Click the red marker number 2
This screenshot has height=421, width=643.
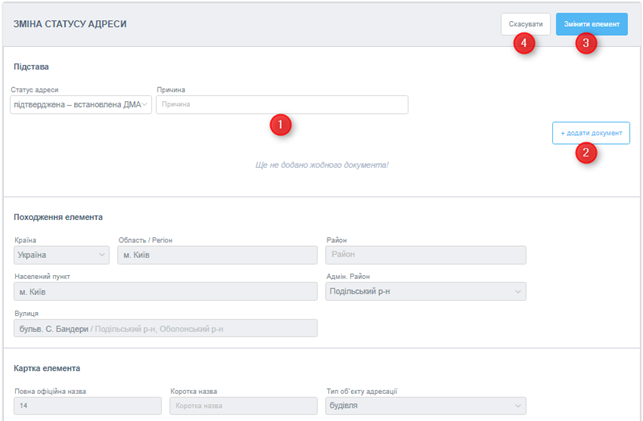click(588, 153)
